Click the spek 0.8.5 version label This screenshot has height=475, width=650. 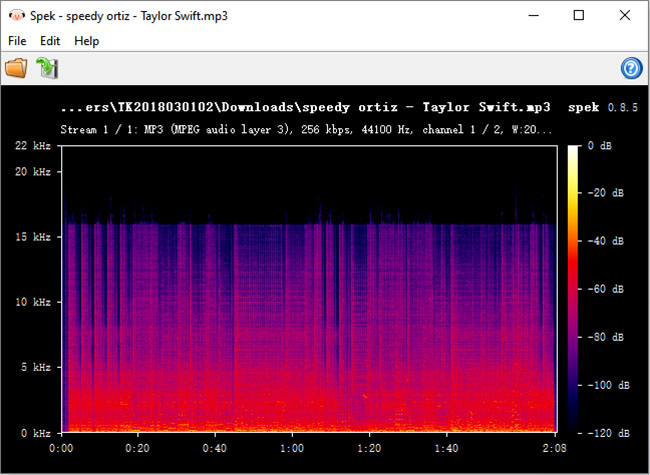(x=603, y=107)
